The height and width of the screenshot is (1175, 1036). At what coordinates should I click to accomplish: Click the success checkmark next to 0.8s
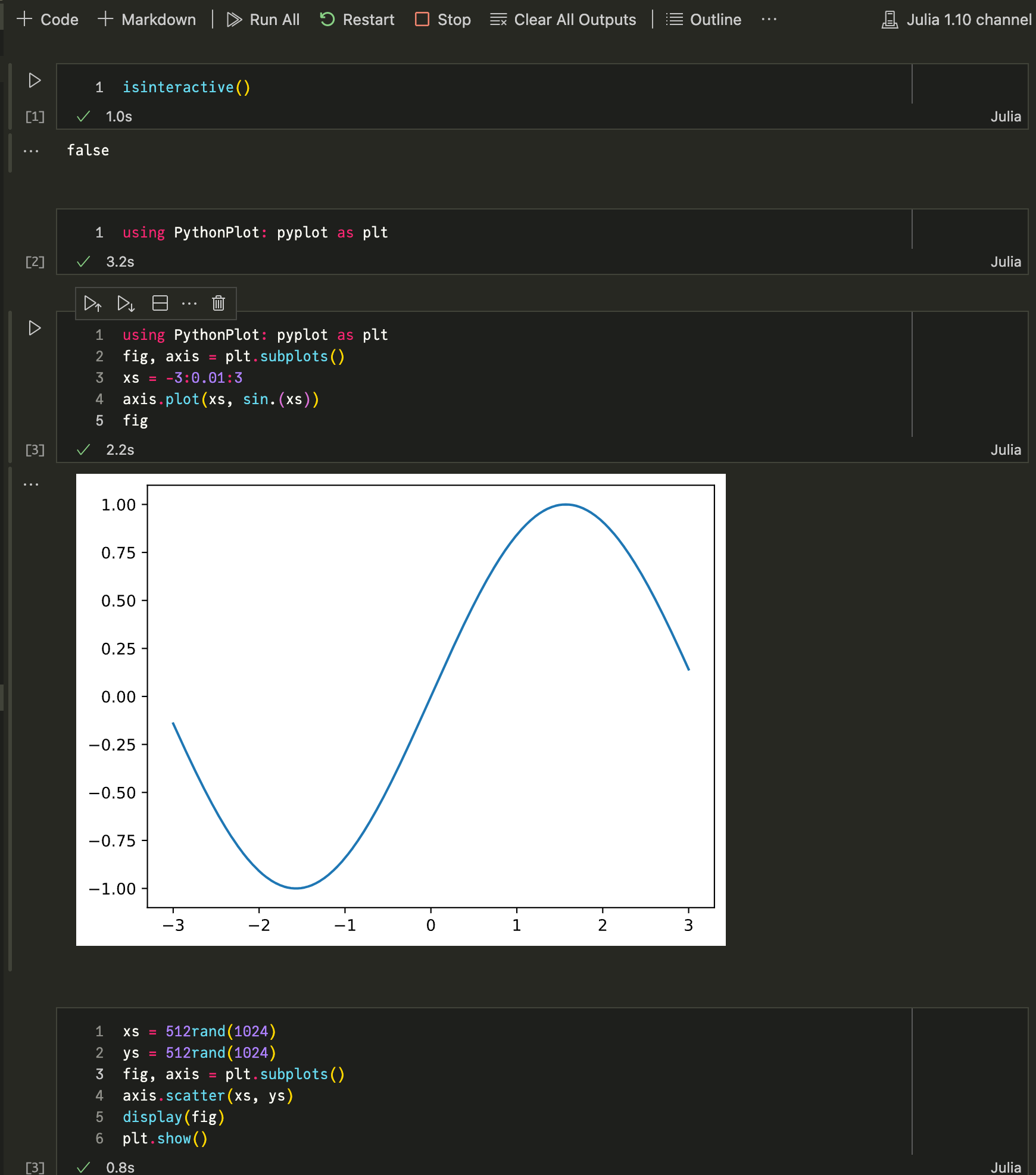pos(83,1168)
